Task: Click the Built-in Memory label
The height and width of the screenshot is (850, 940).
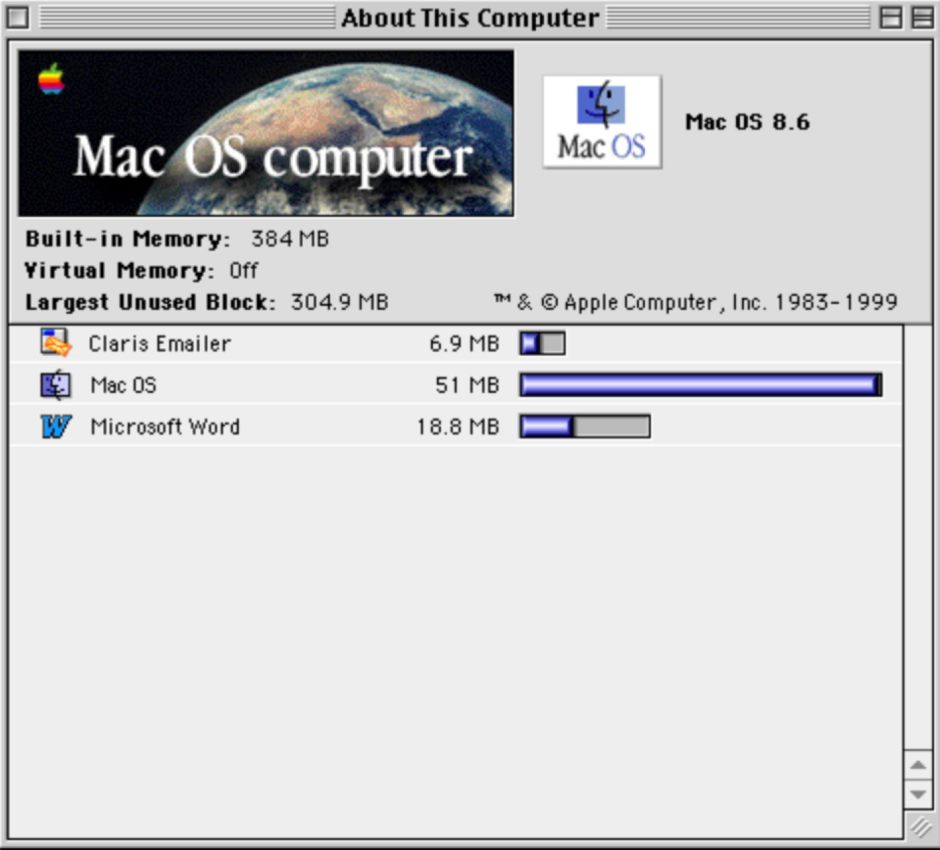Action: tap(128, 239)
